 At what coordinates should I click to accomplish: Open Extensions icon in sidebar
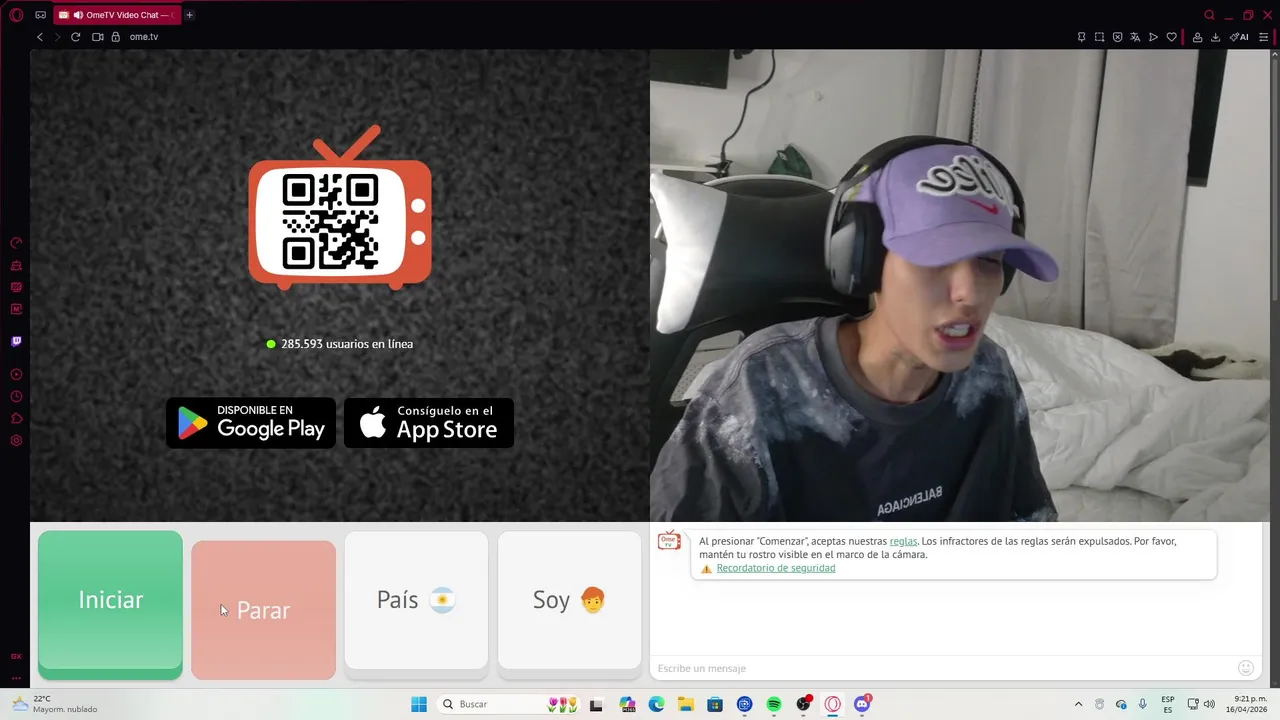coord(16,418)
